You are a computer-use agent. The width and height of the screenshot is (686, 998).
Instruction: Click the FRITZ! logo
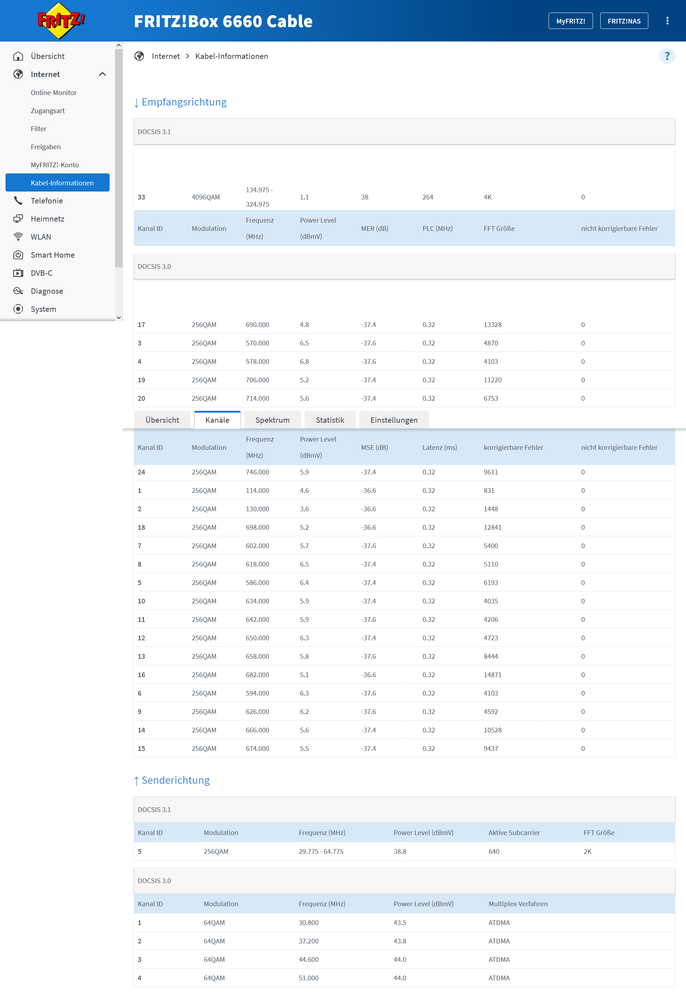pos(61,20)
